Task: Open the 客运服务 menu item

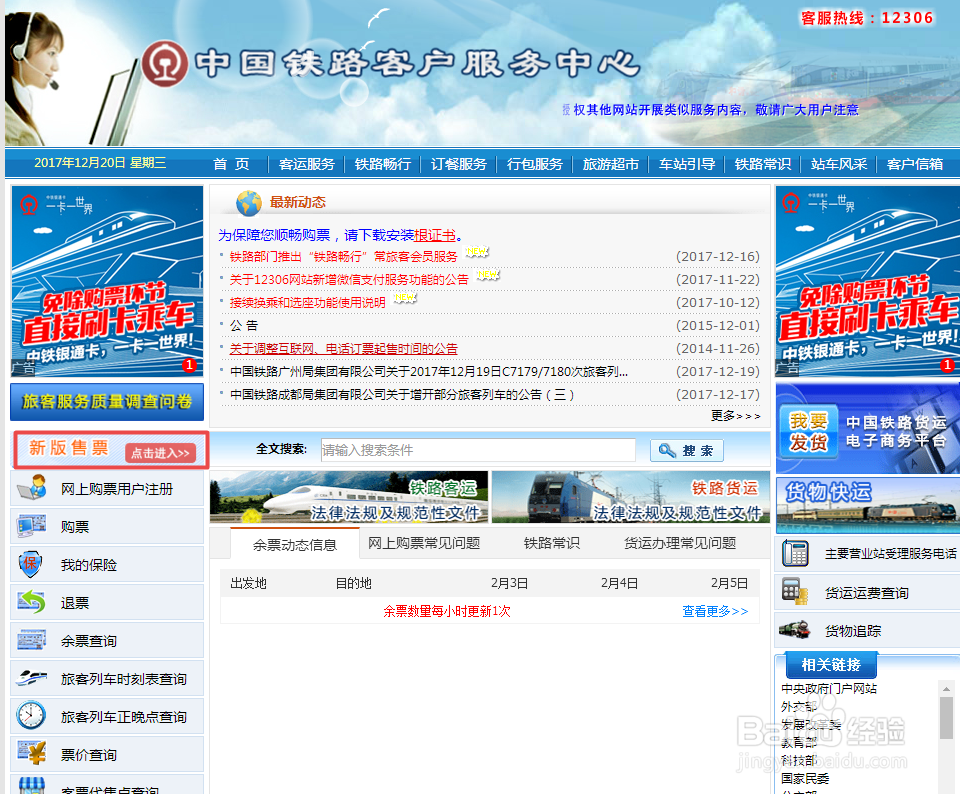Action: tap(306, 164)
